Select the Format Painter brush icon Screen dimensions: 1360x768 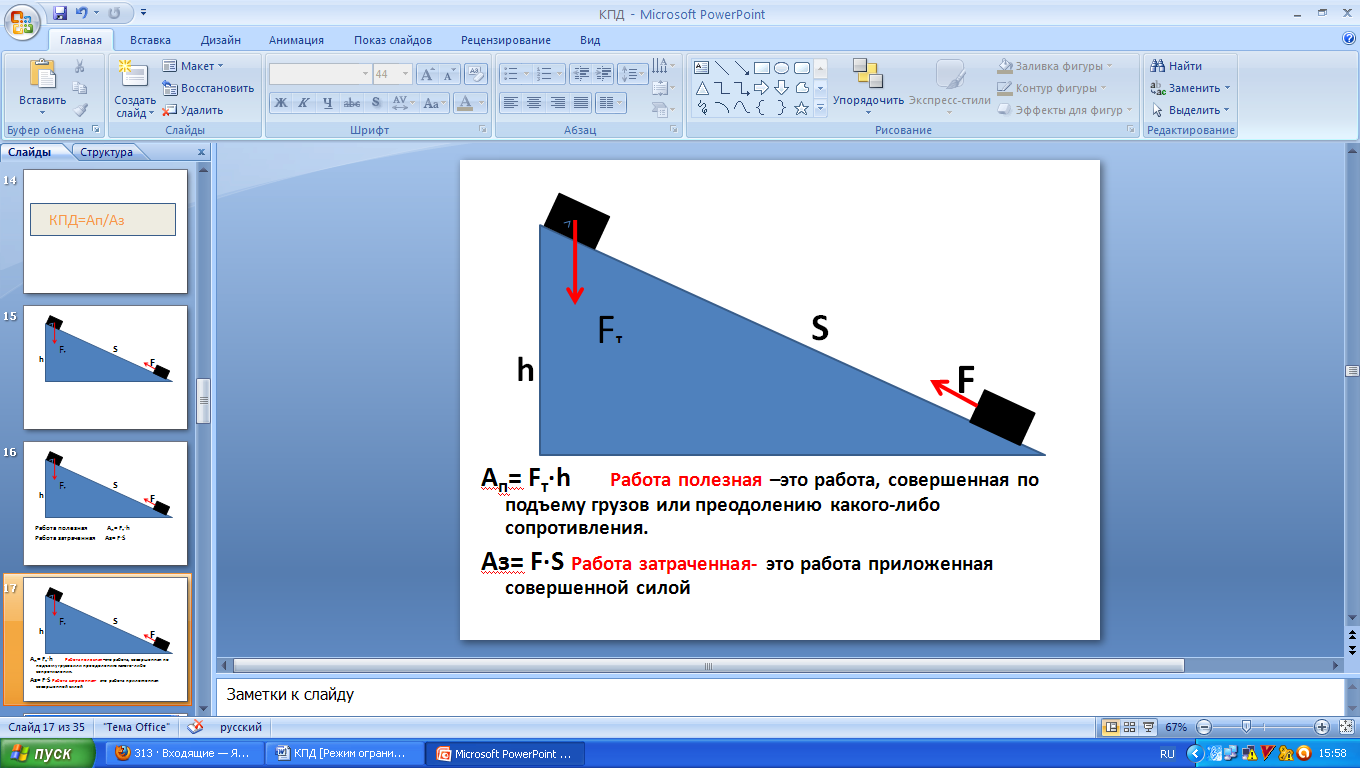[x=80, y=110]
